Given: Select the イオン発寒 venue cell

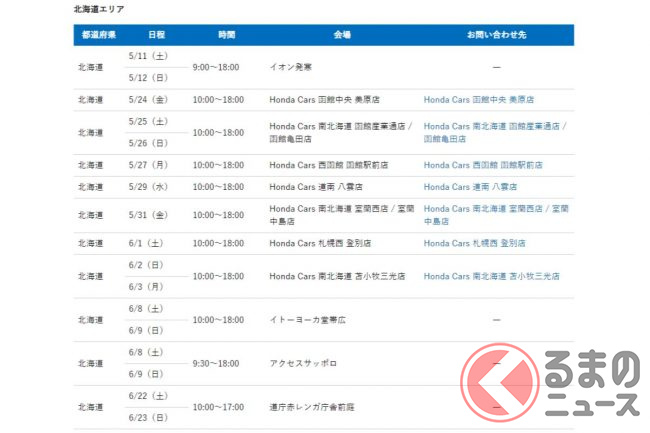Looking at the screenshot, I should pos(291,67).
